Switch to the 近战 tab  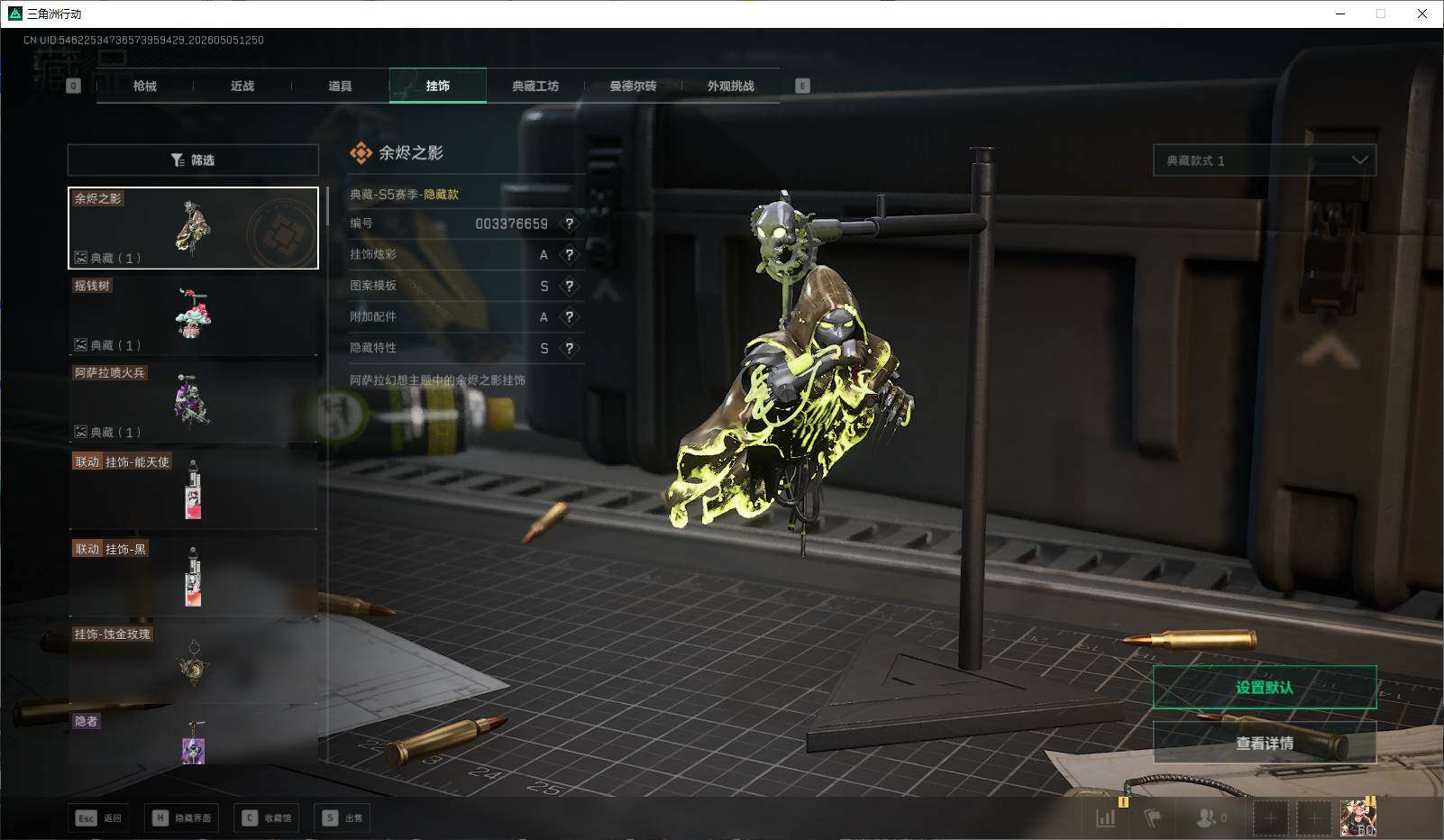coord(242,86)
